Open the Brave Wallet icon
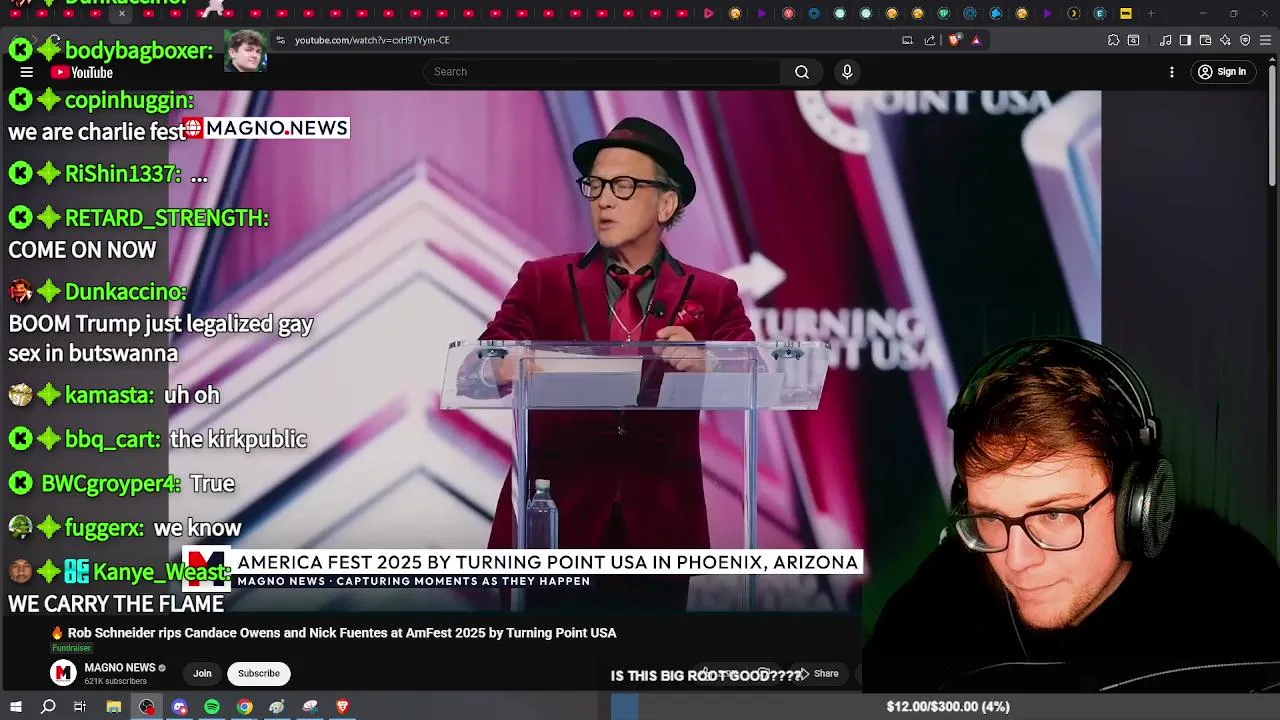The height and width of the screenshot is (720, 1280). coord(1205,40)
